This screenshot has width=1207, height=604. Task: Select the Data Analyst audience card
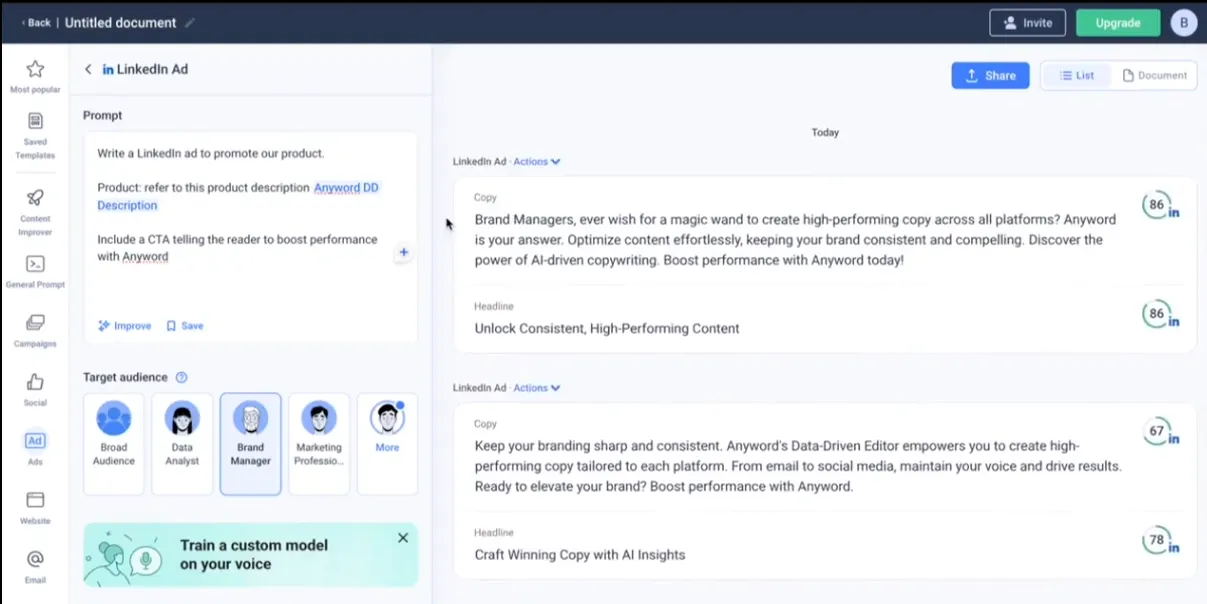click(182, 444)
